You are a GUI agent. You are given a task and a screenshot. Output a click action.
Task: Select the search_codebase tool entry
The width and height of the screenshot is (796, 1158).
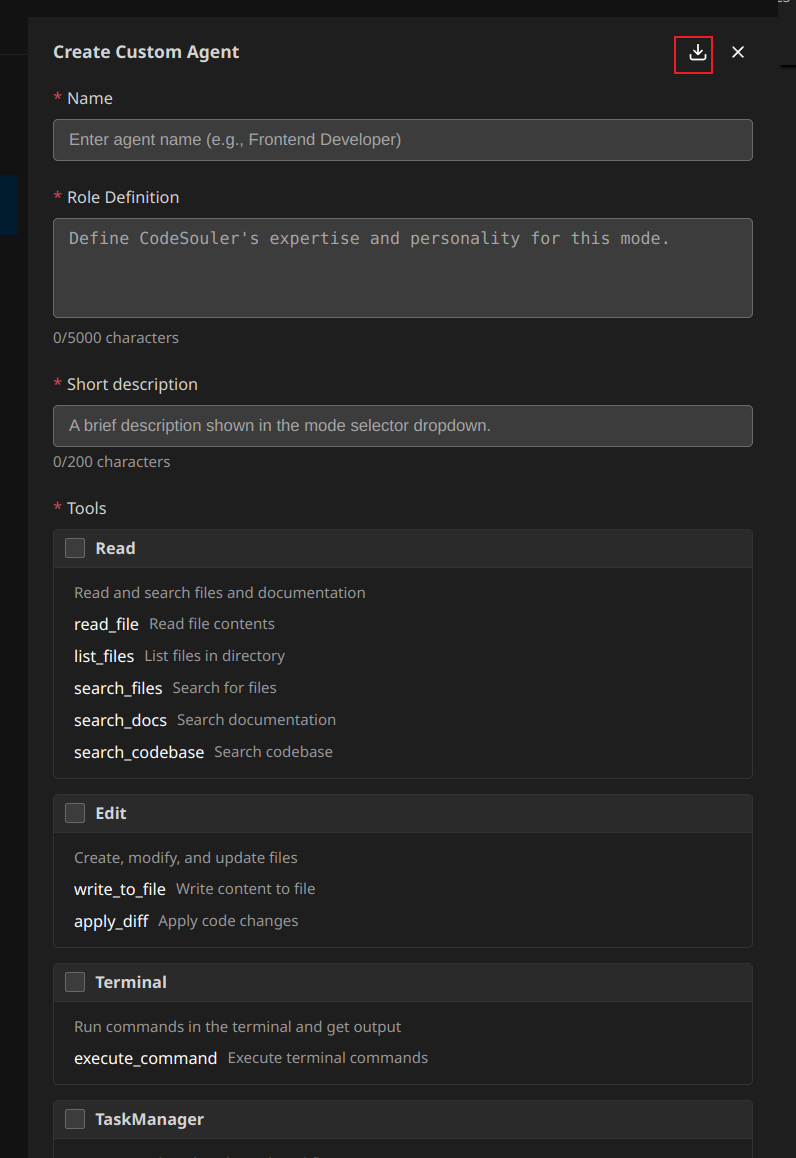[x=139, y=752]
